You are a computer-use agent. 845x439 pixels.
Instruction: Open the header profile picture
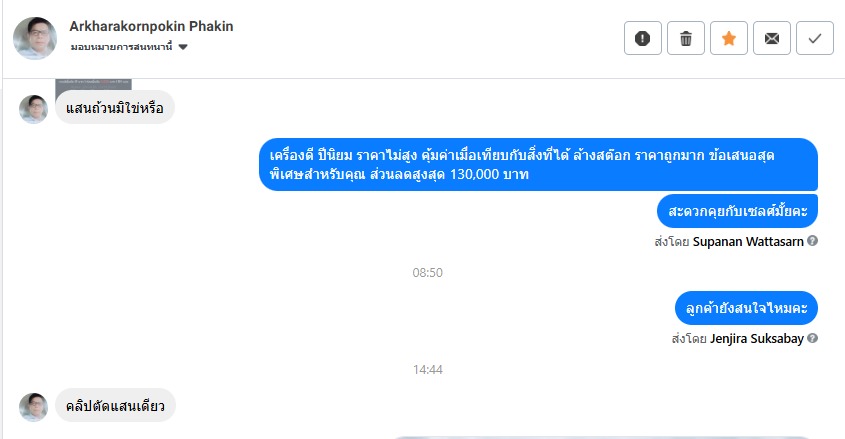(34, 38)
